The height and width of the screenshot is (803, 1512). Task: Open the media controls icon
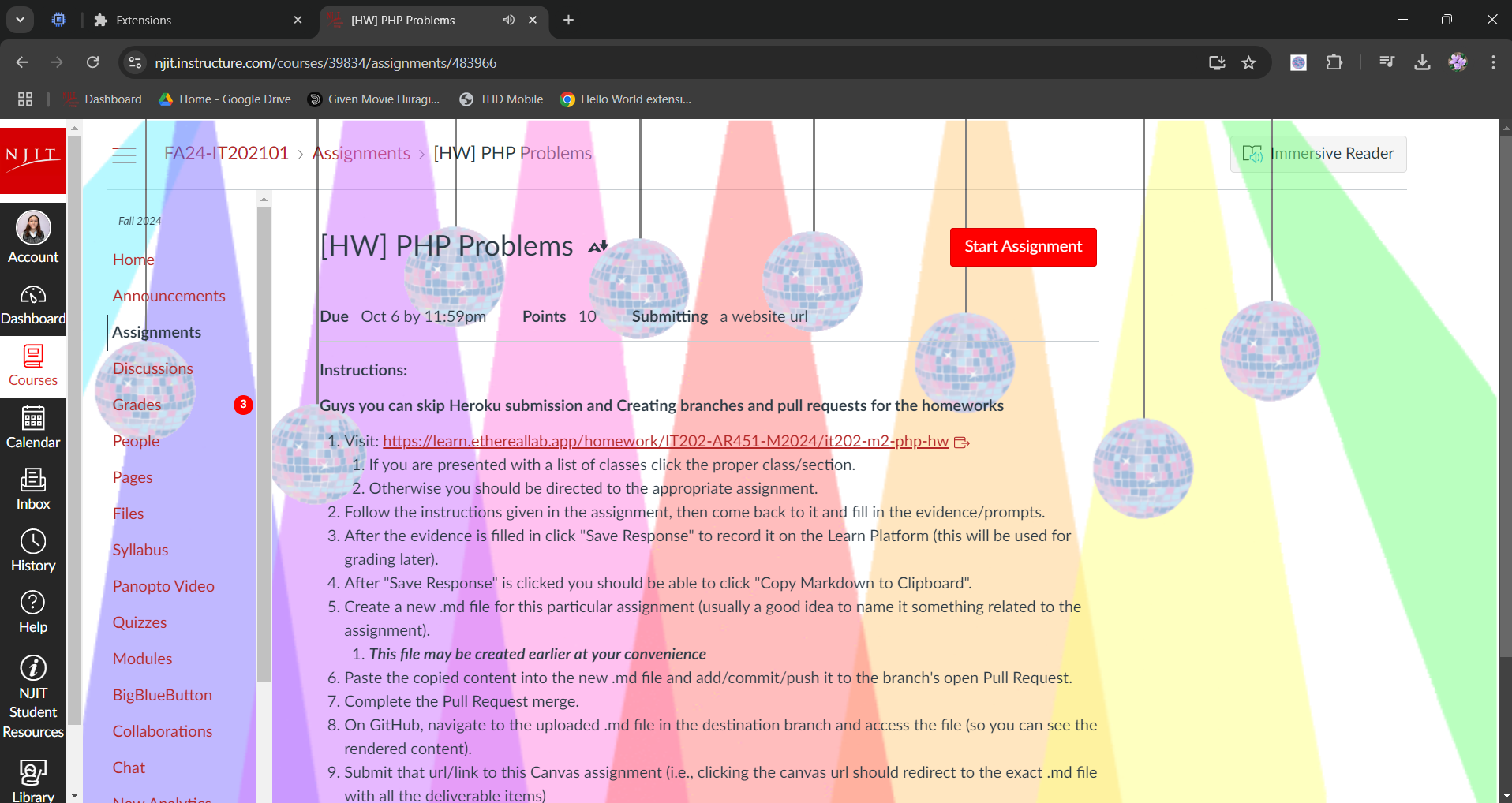1387,62
